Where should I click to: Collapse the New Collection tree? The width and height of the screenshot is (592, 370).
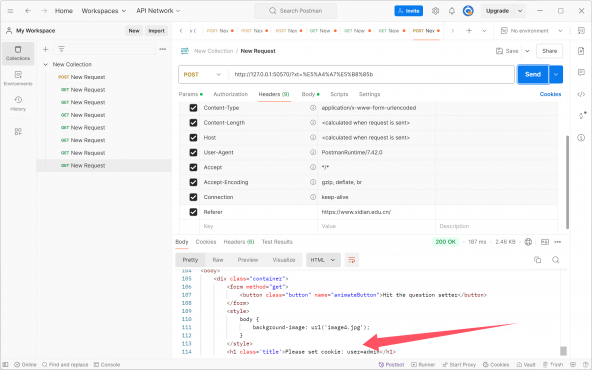pos(45,65)
